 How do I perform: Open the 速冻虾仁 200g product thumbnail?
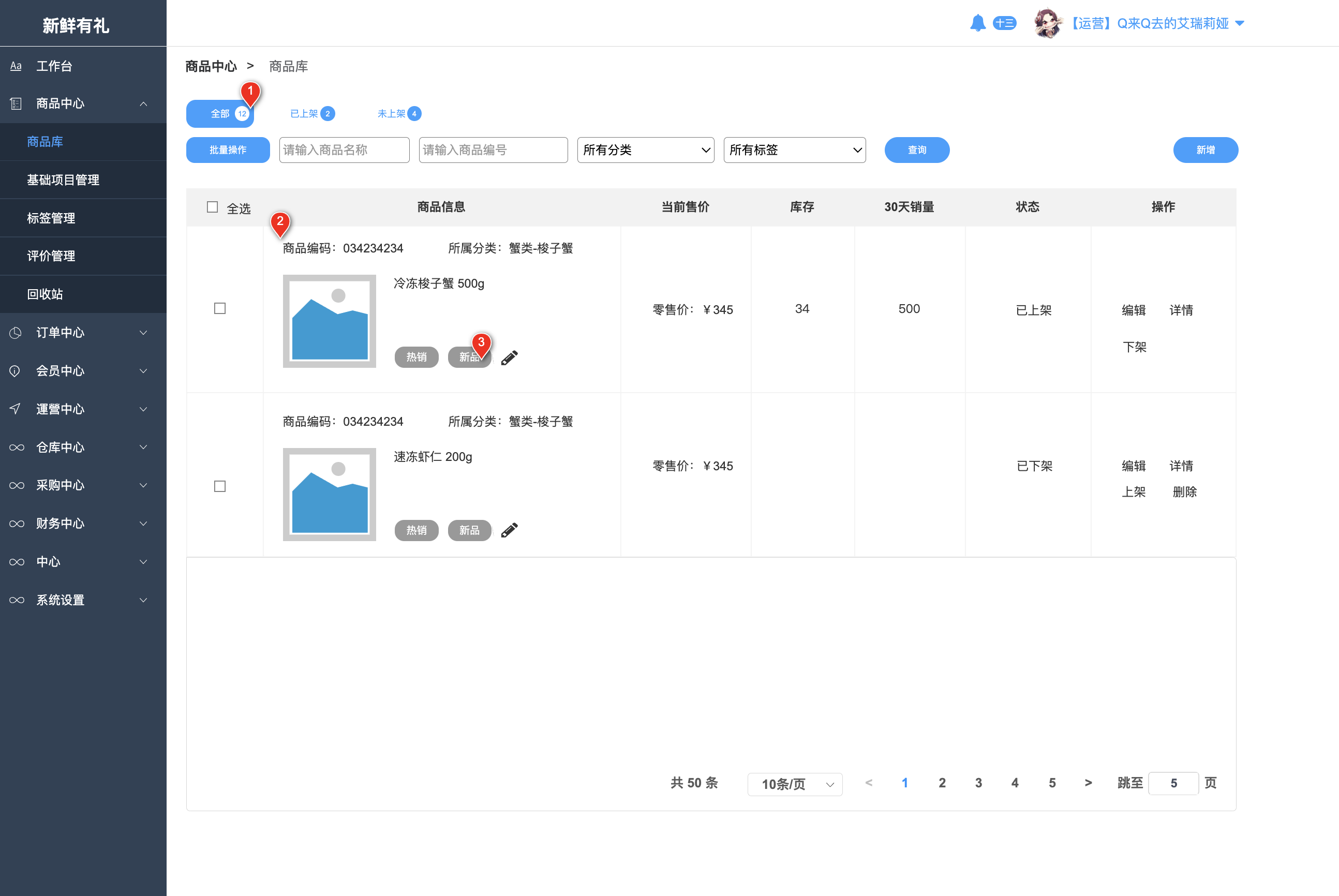[x=329, y=494]
